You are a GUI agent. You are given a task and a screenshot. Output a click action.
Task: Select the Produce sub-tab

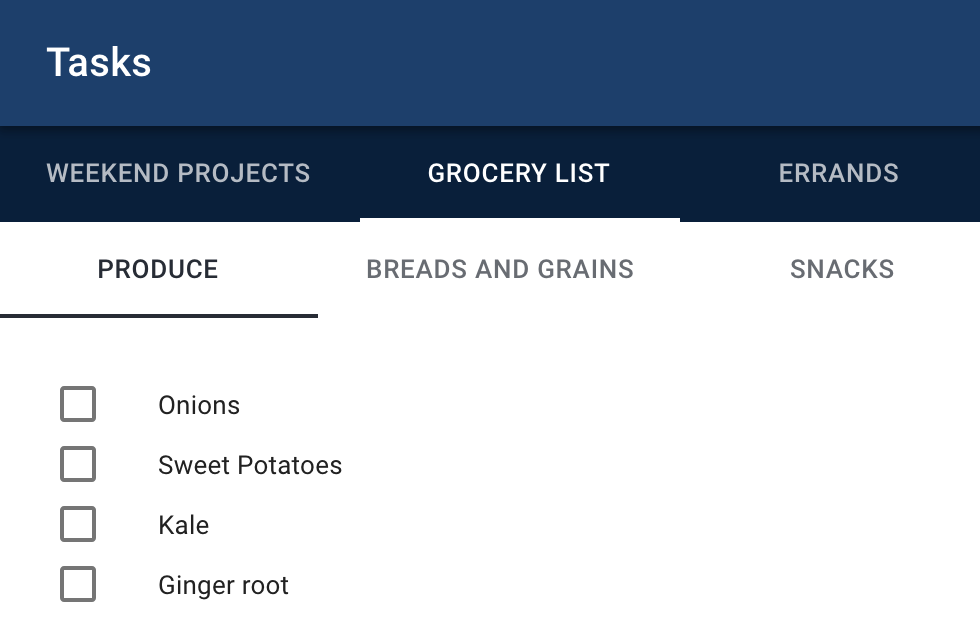coord(158,269)
